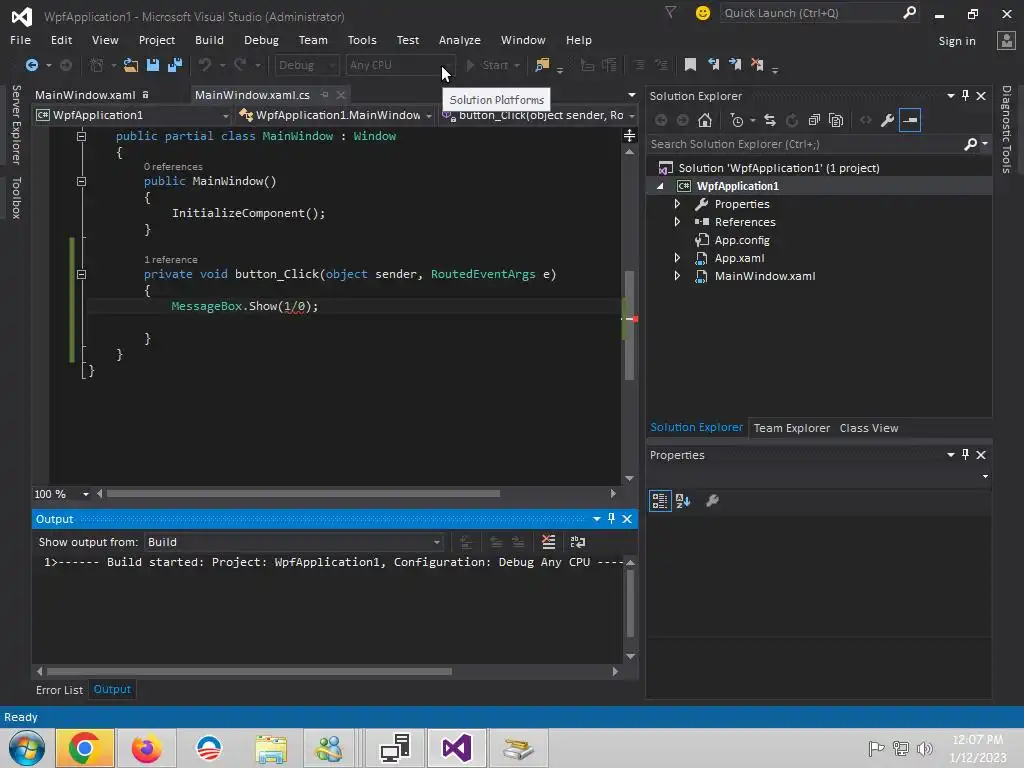Viewport: 1024px width, 768px height.
Task: Expand the References node in Solution Explorer
Action: pos(677,222)
